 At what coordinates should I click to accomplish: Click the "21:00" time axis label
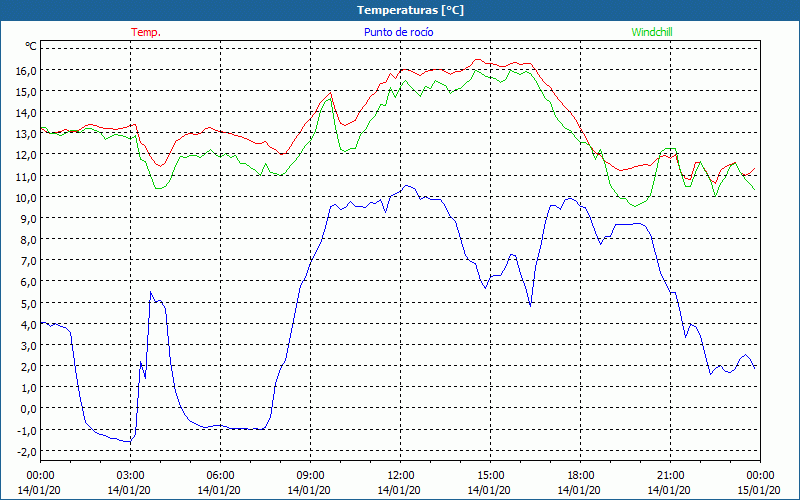tap(670, 476)
